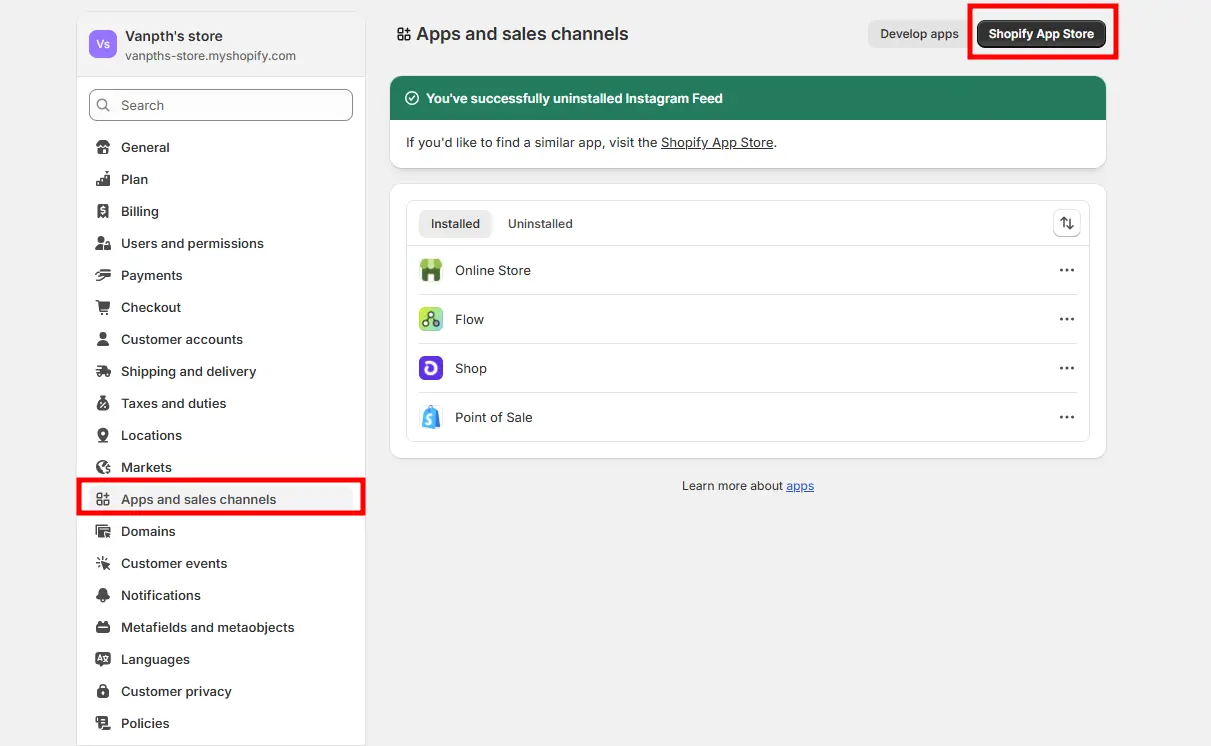The width and height of the screenshot is (1211, 746).
Task: Switch to the Installed tab
Action: (x=455, y=224)
